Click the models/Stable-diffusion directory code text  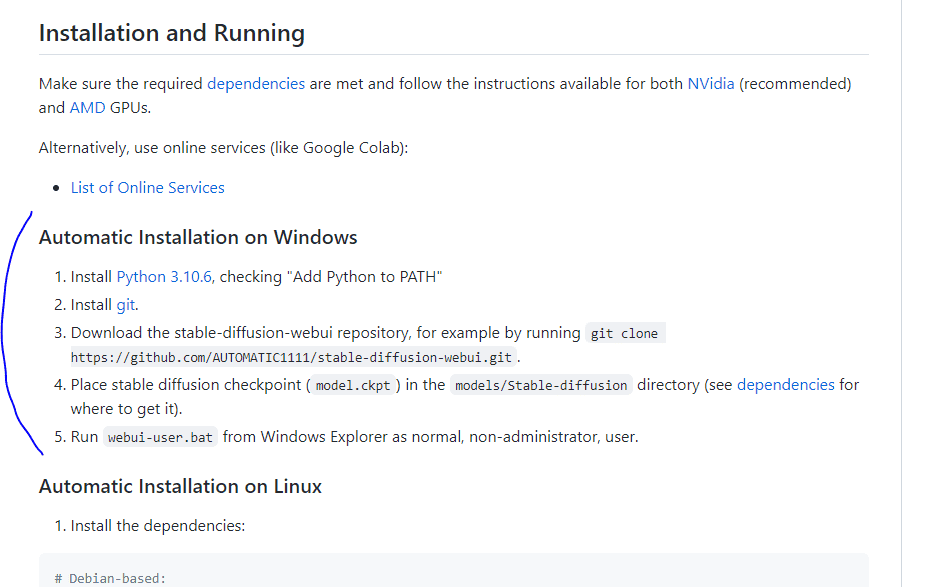541,386
